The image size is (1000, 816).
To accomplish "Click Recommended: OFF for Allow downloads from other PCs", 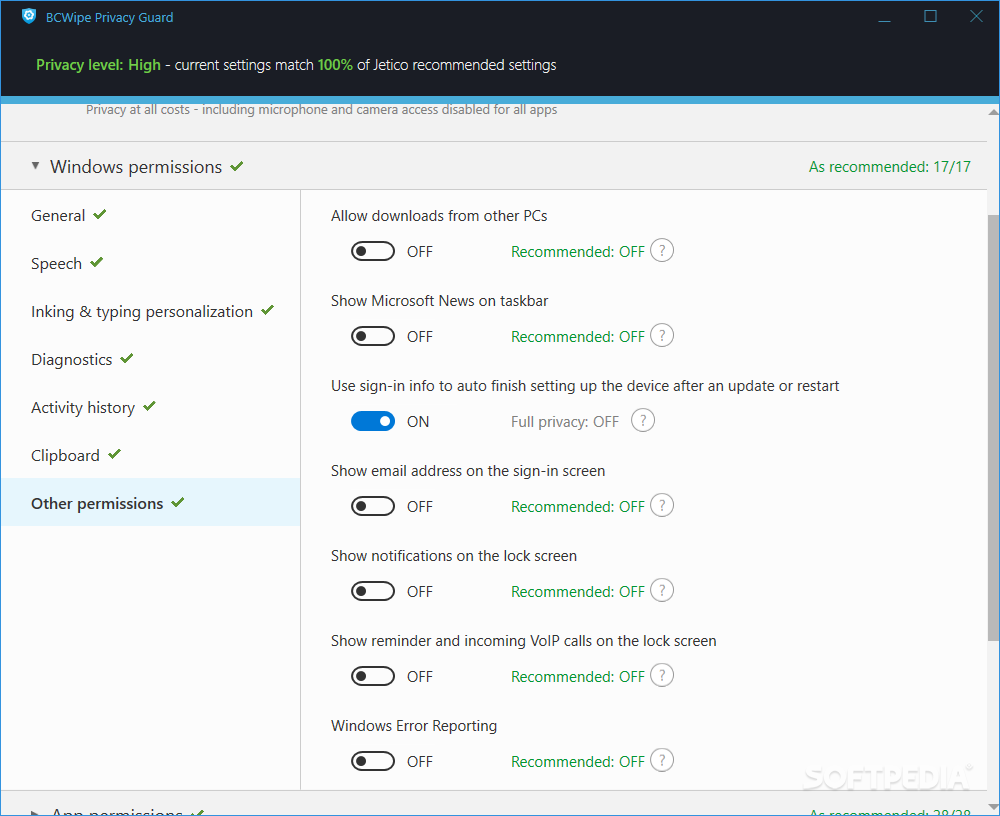I will [x=578, y=252].
